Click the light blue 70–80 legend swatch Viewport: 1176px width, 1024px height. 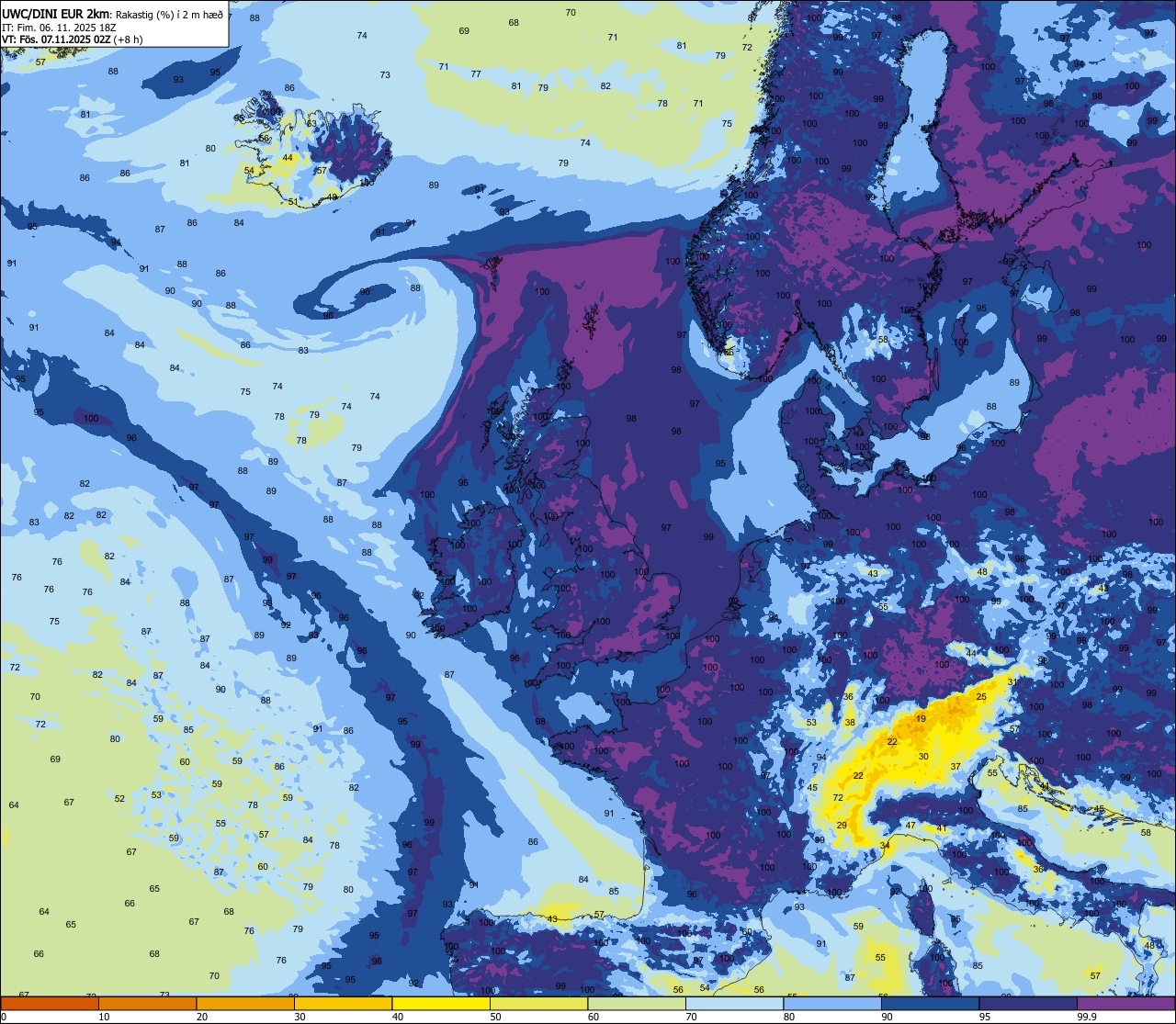[734, 1003]
